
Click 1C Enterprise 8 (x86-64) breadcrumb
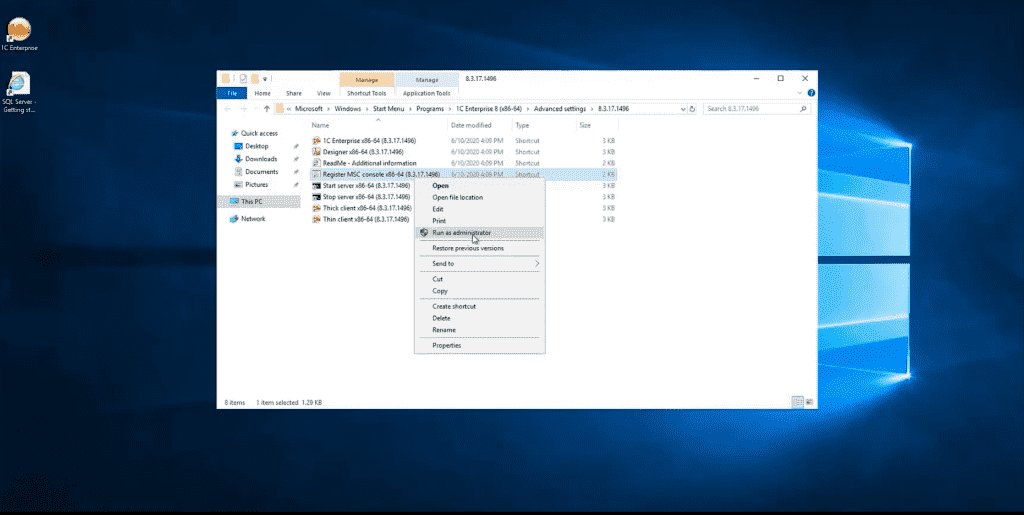(488, 109)
